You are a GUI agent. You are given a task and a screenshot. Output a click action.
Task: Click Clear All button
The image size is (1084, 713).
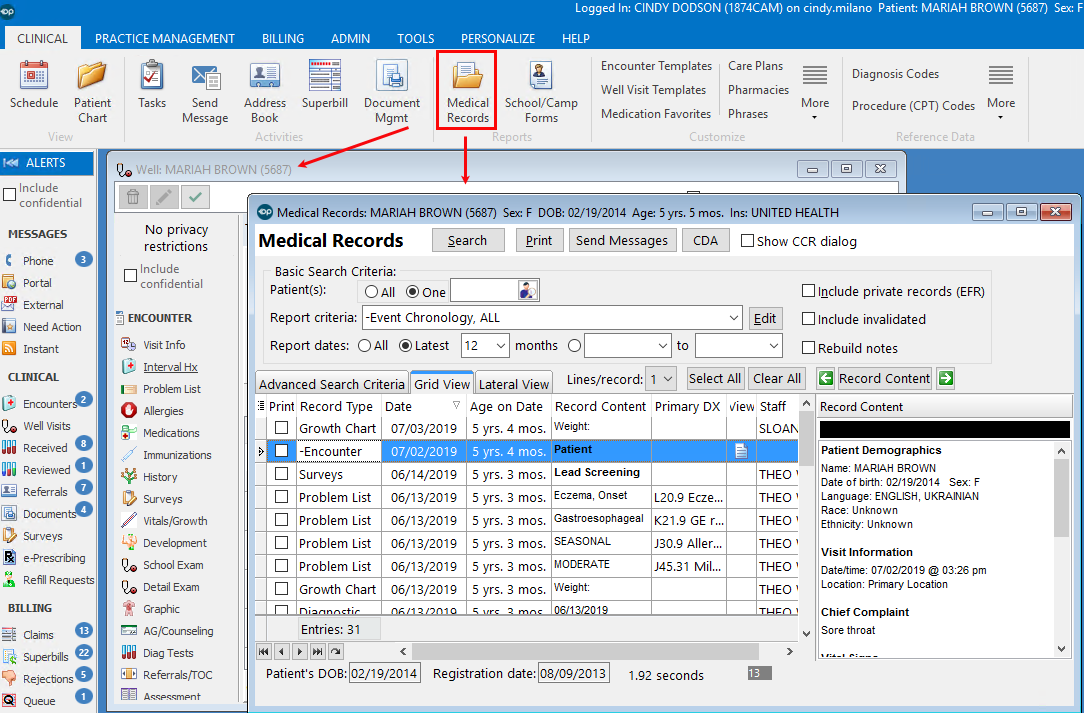pyautogui.click(x=777, y=378)
